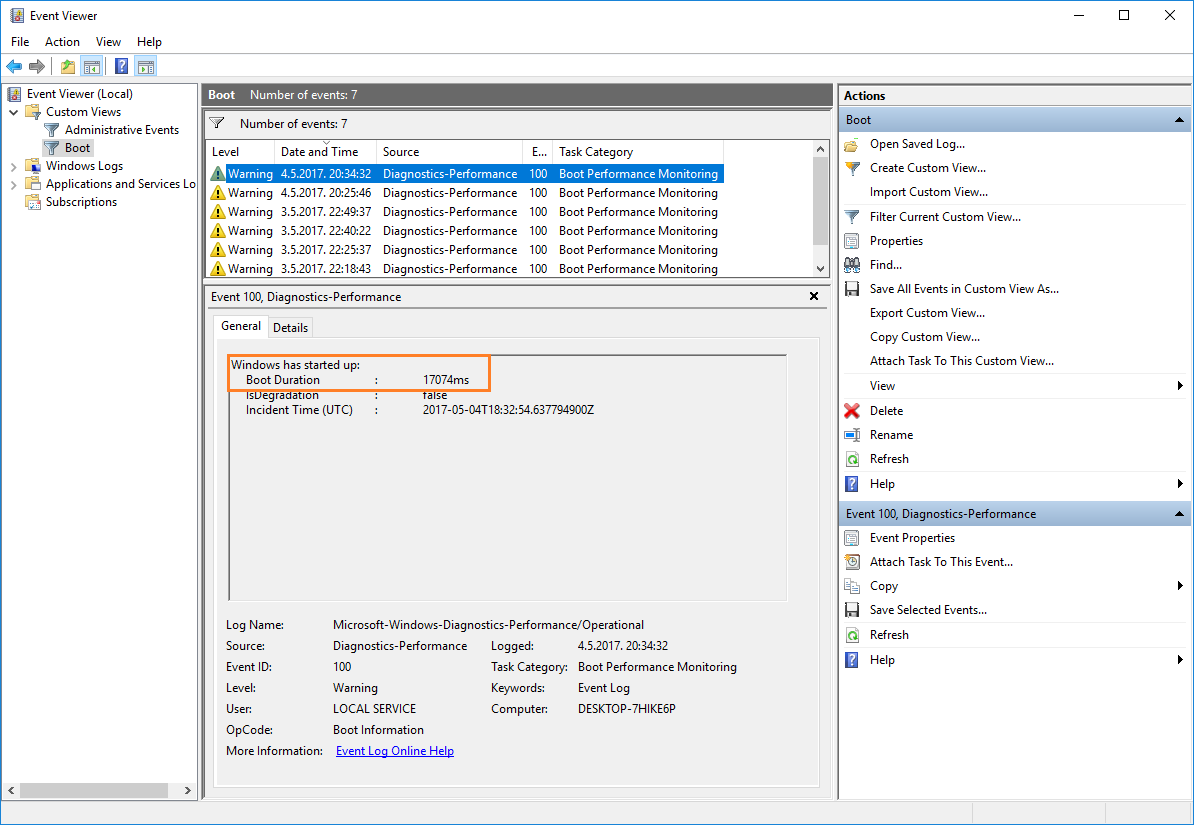Image resolution: width=1194 pixels, height=825 pixels.
Task: Click the red Delete icon in Actions
Action: click(x=852, y=411)
